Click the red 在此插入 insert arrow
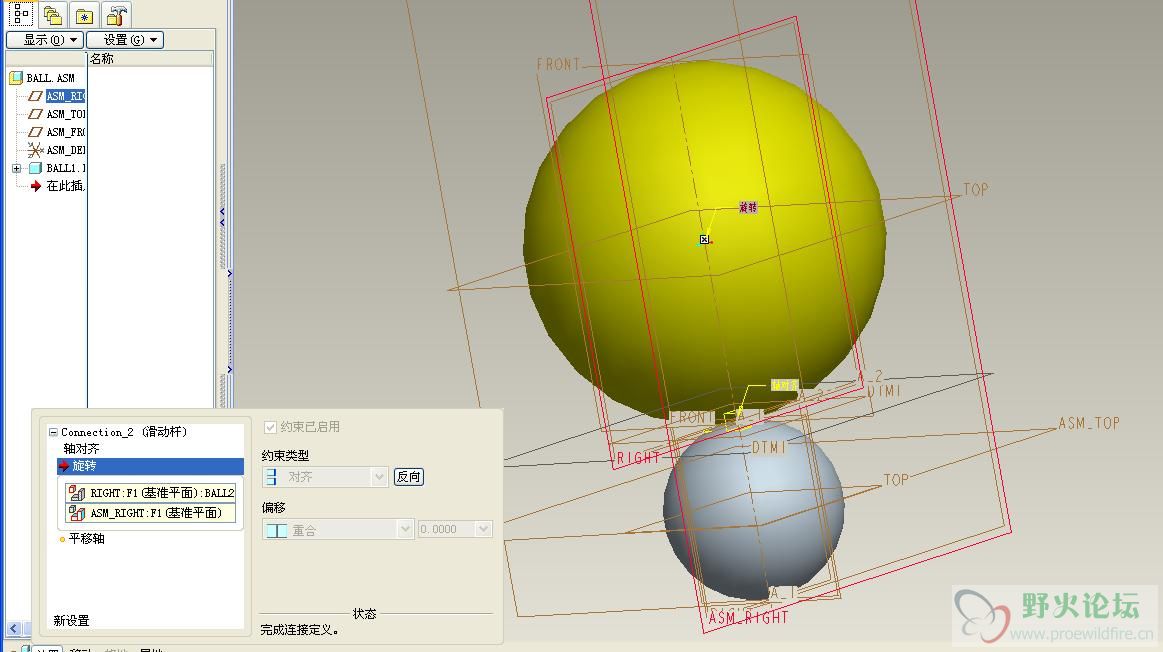 tap(36, 186)
